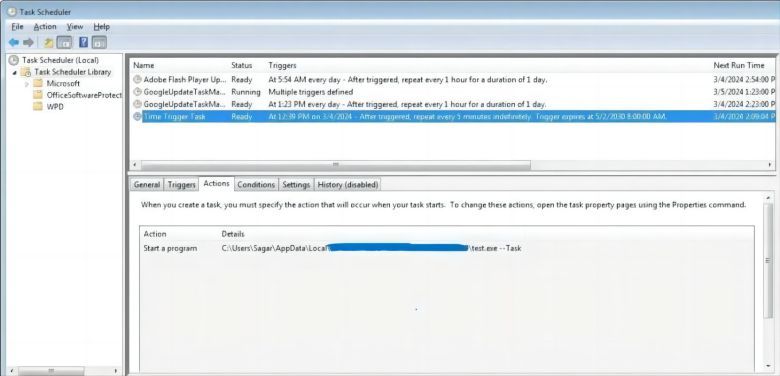Open the History (disabled) tab
The image size is (780, 376).
pyautogui.click(x=348, y=185)
